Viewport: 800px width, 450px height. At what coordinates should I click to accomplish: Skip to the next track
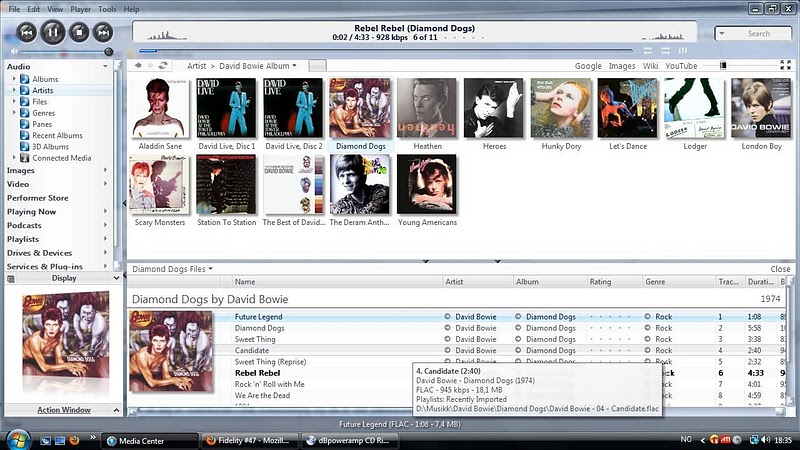pos(103,33)
